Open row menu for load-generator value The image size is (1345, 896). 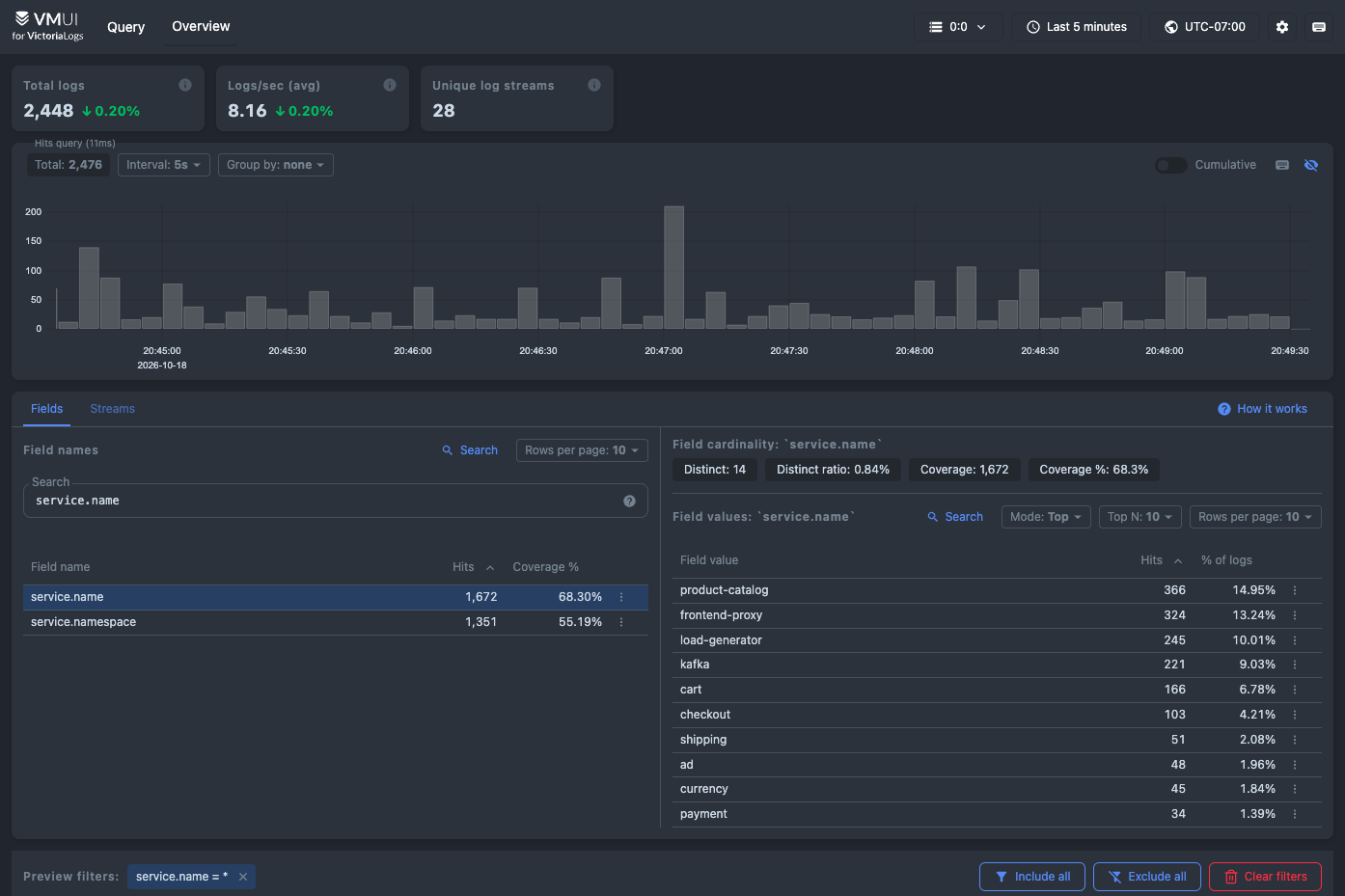tap(1295, 640)
